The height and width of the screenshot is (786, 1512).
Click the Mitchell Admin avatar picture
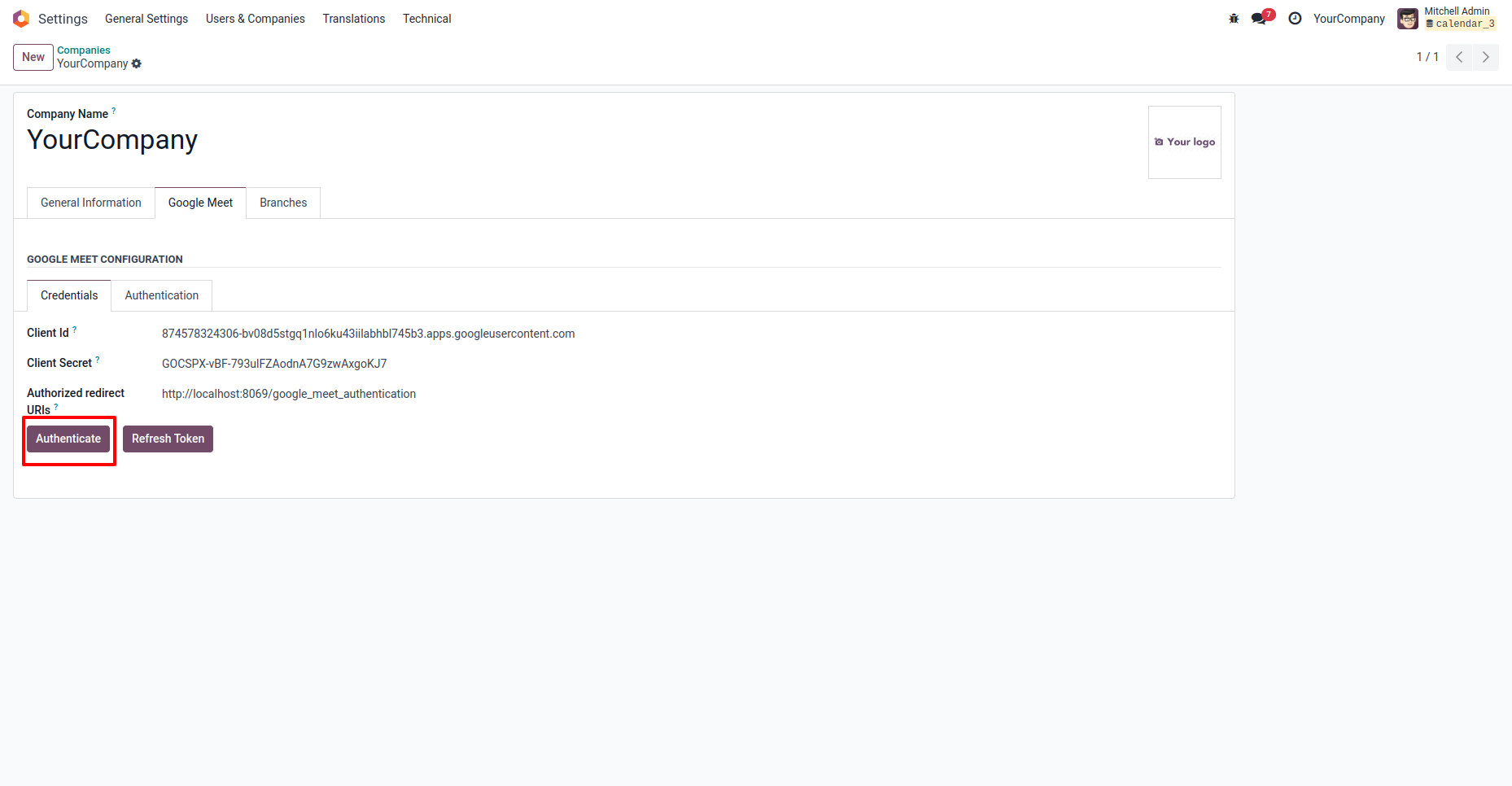1408,19
